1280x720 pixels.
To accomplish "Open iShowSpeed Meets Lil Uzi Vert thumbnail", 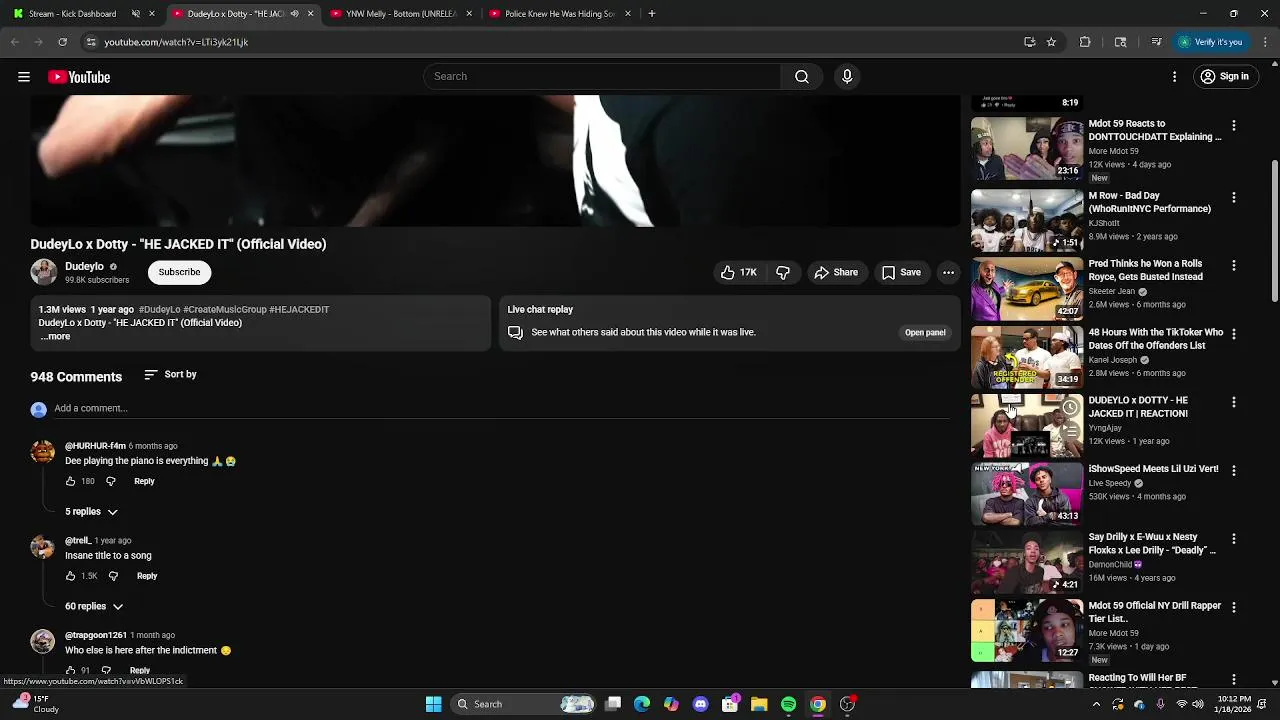I will 1027,493.
